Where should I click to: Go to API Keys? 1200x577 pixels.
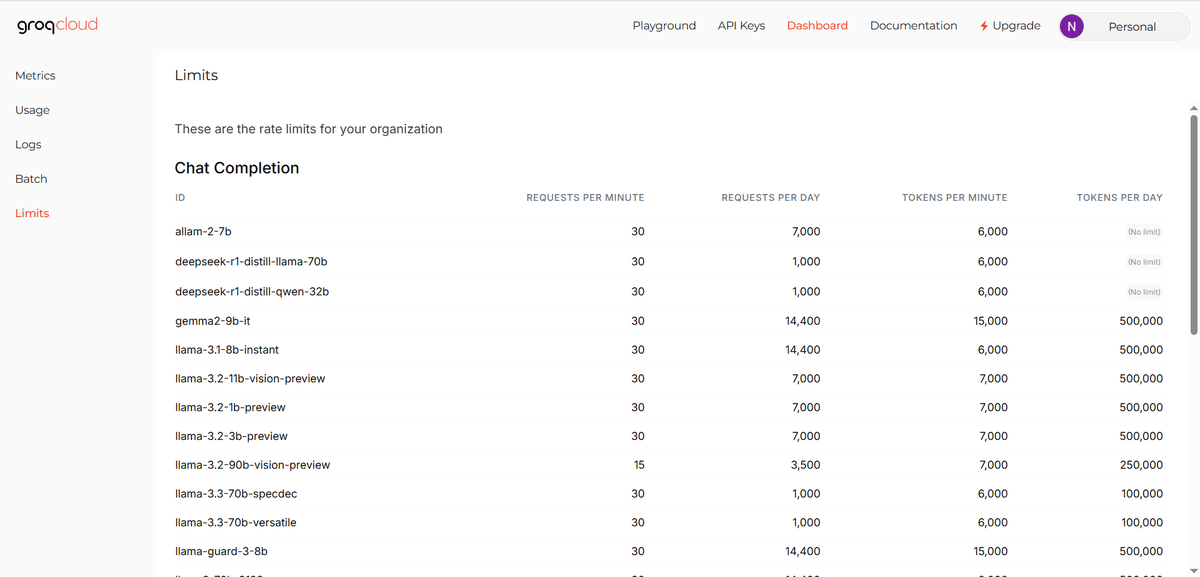[x=741, y=26]
